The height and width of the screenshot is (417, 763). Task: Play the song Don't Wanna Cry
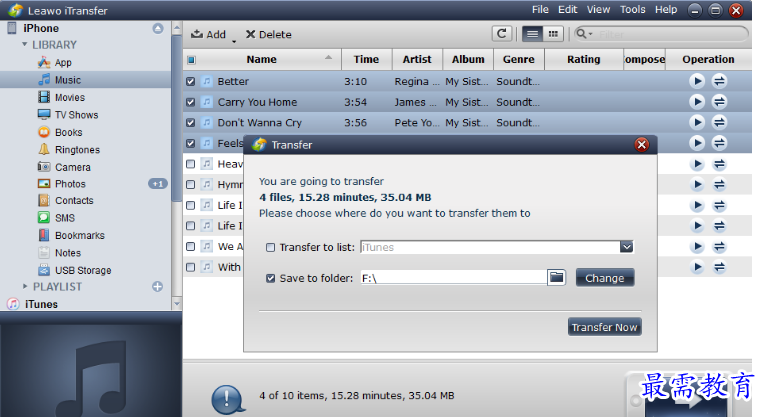(x=697, y=122)
